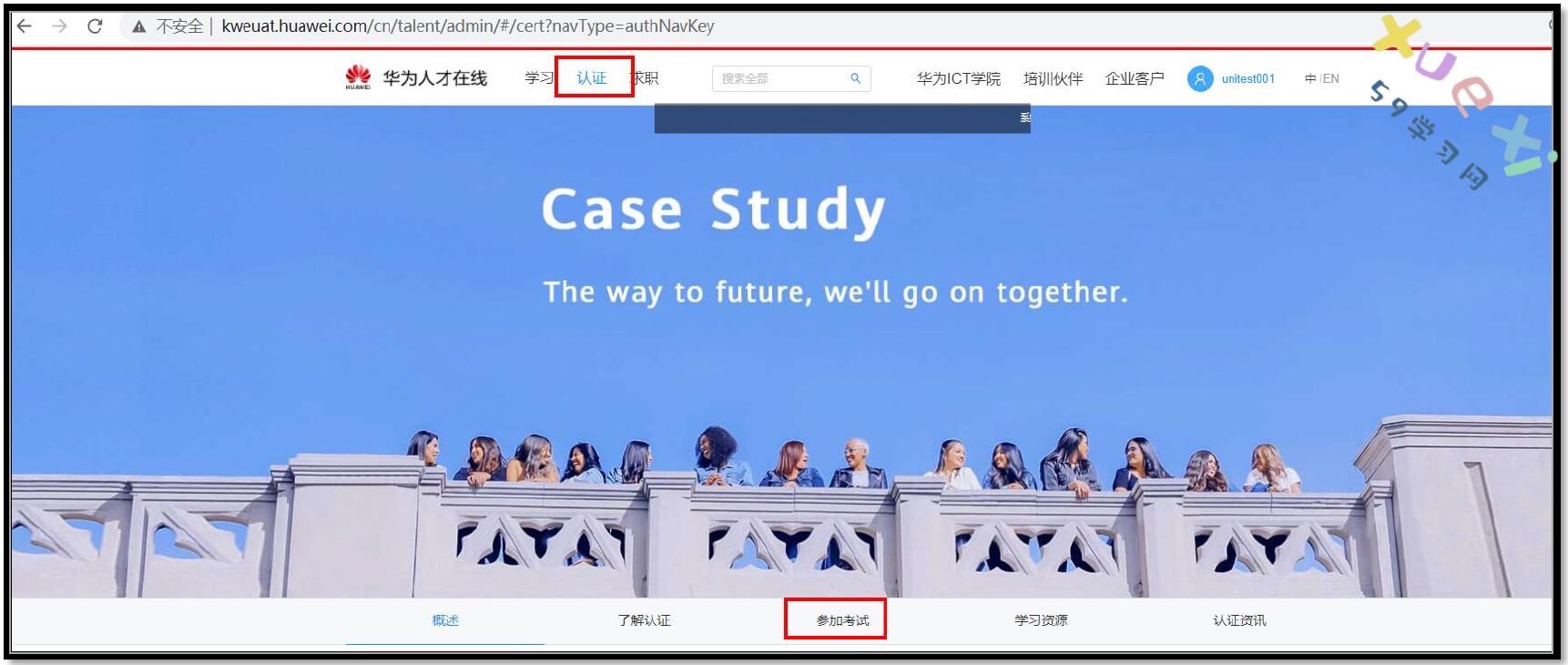This screenshot has height=665, width=1568.
Task: Click the Huawei logo in the header
Action: 358,77
